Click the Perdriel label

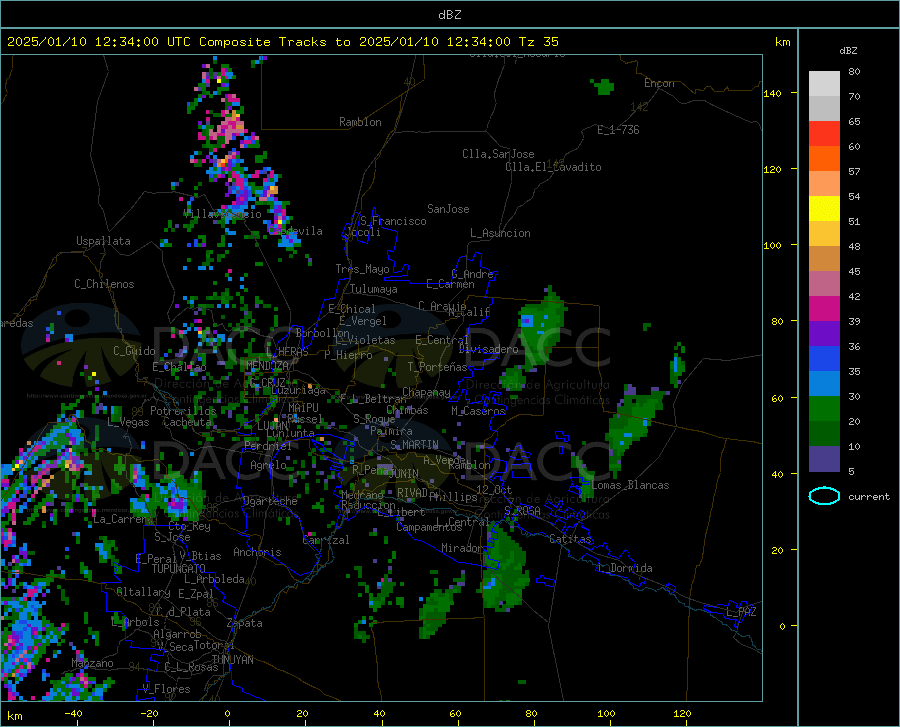pyautogui.click(x=268, y=445)
